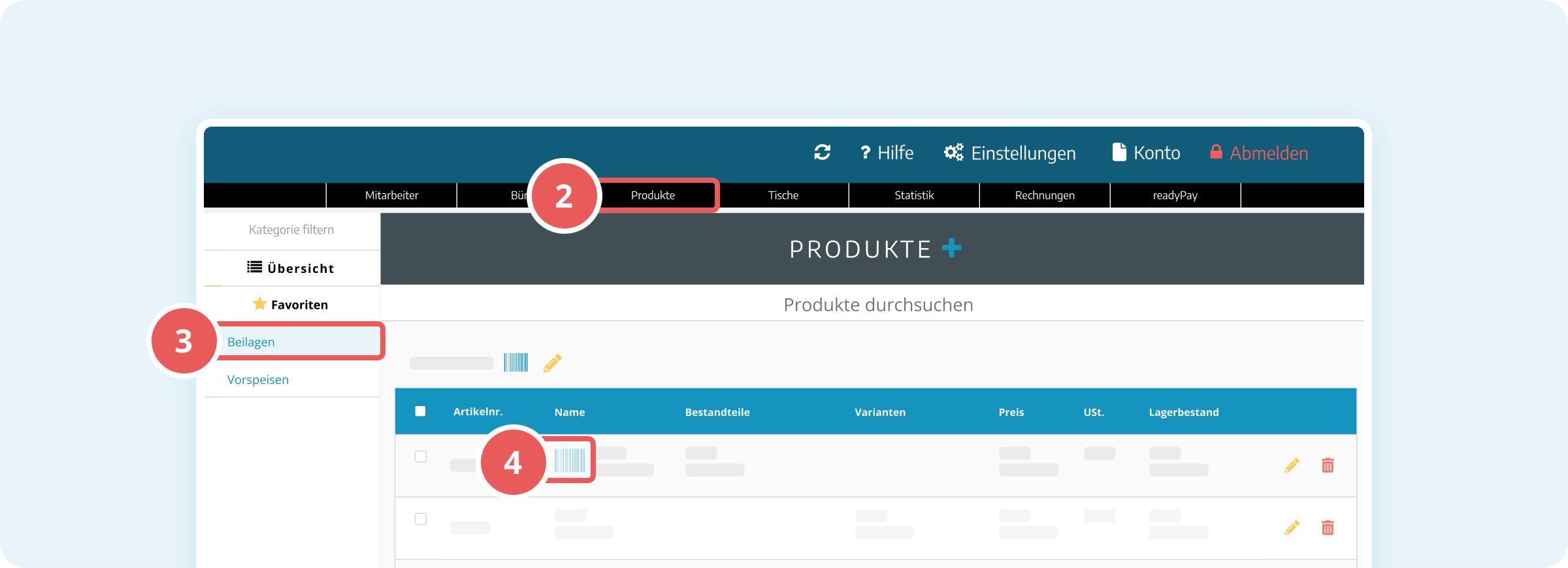Click the pencil icon above the table
1568x568 pixels.
pos(553,363)
